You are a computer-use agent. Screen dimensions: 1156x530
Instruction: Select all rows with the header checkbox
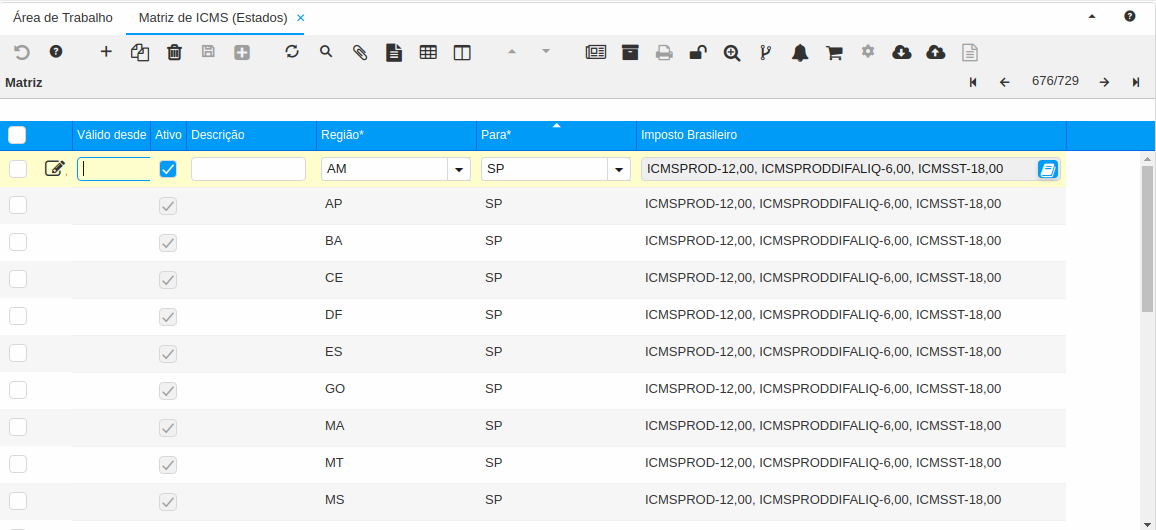(x=17, y=135)
